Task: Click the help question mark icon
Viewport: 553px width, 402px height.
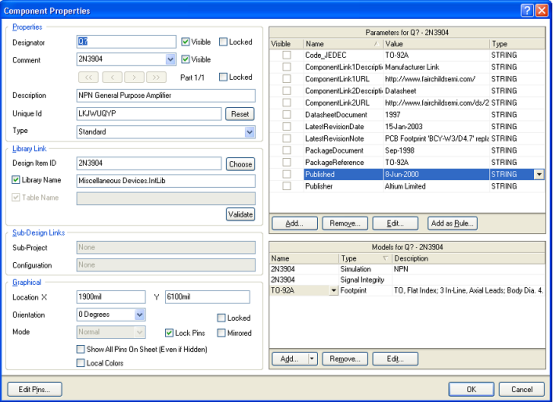Action: click(527, 11)
